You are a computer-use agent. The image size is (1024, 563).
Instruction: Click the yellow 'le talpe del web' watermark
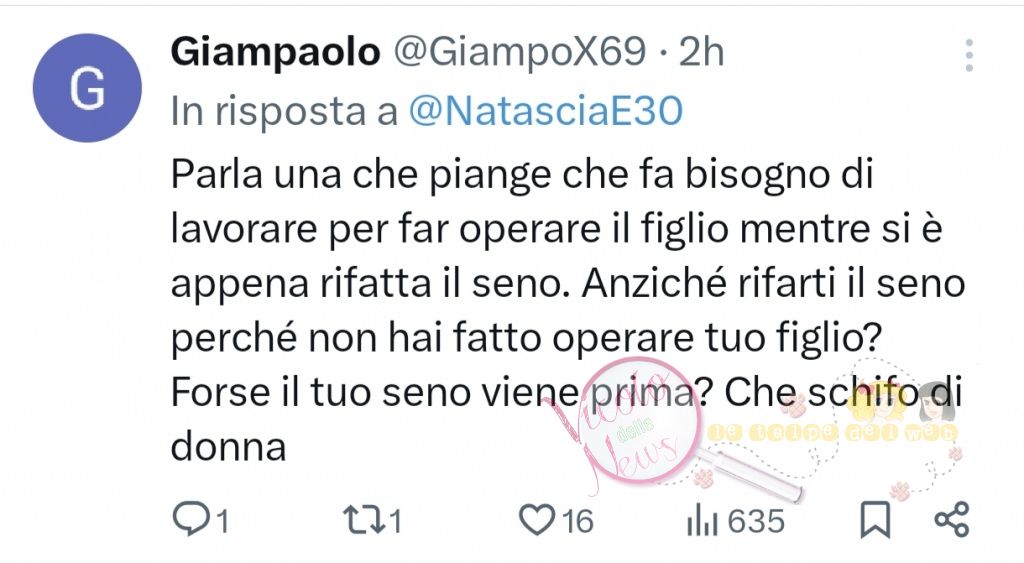pyautogui.click(x=833, y=432)
